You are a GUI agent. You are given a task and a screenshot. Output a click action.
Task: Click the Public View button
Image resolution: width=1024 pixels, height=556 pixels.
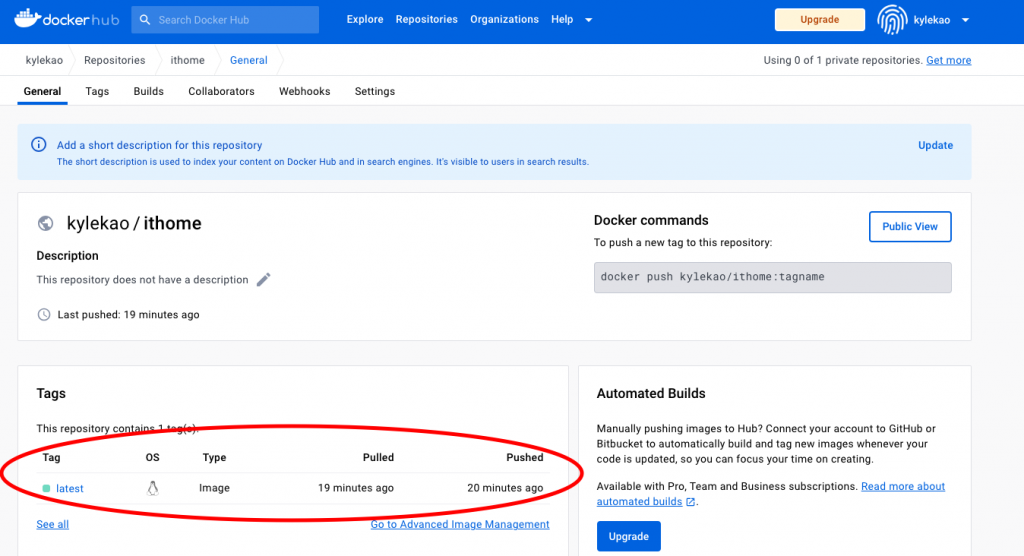(x=910, y=227)
